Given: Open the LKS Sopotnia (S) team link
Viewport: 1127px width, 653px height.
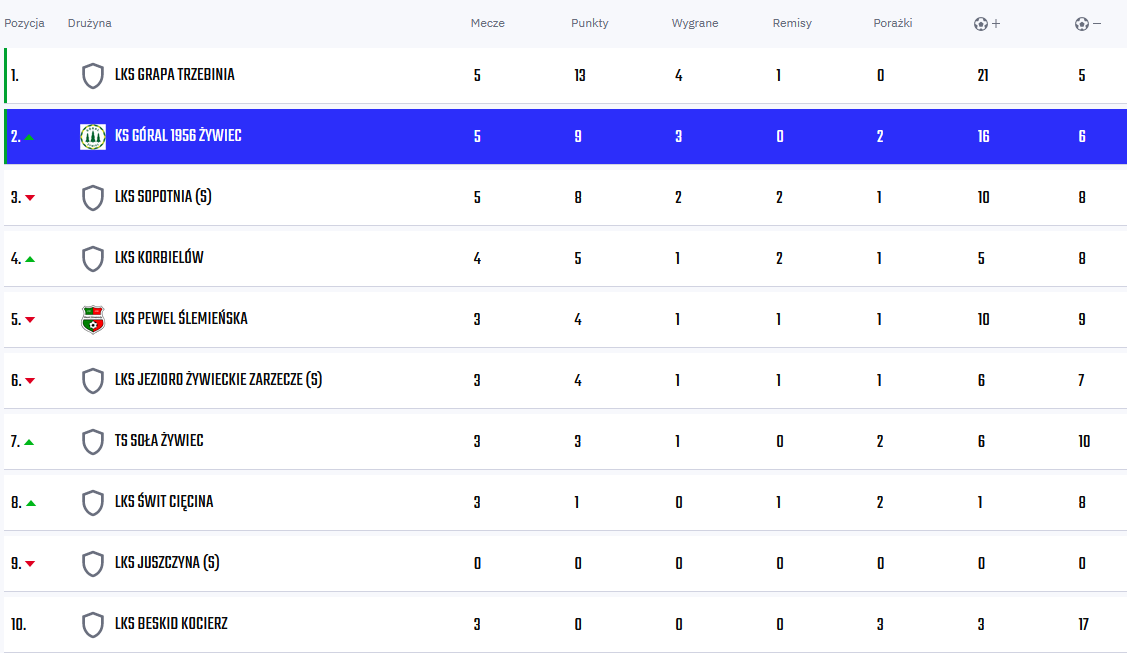Looking at the screenshot, I should point(163,197).
